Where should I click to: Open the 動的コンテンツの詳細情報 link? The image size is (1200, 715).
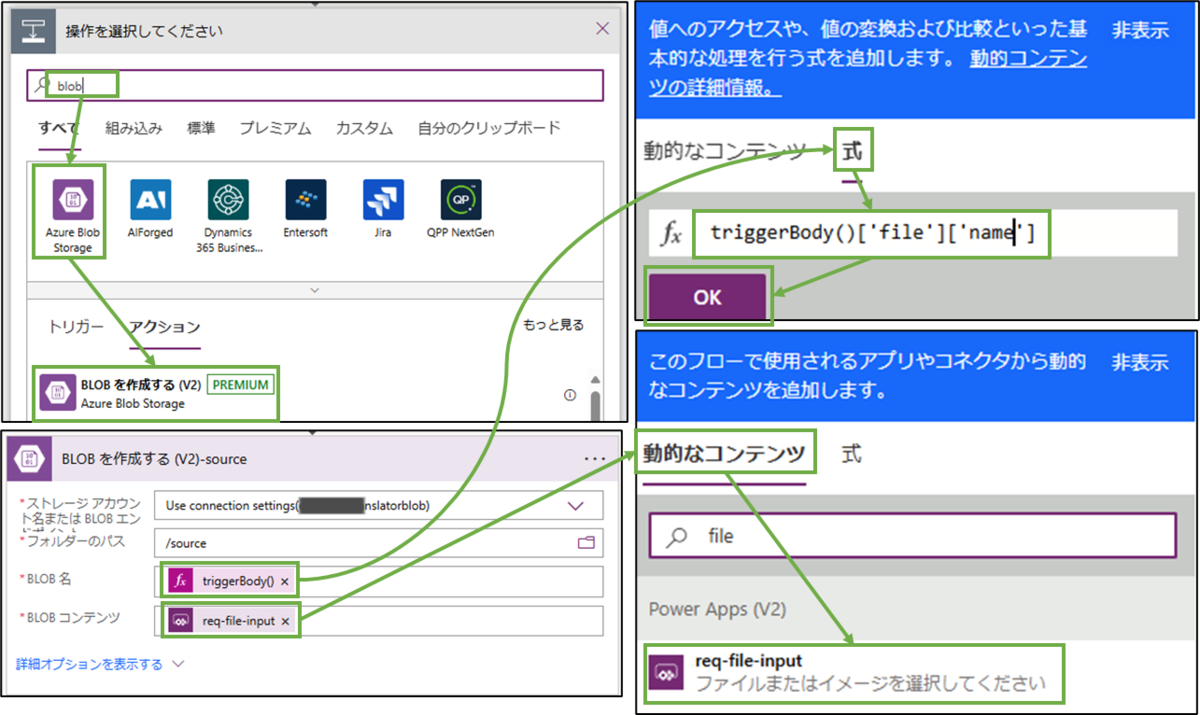pos(867,73)
